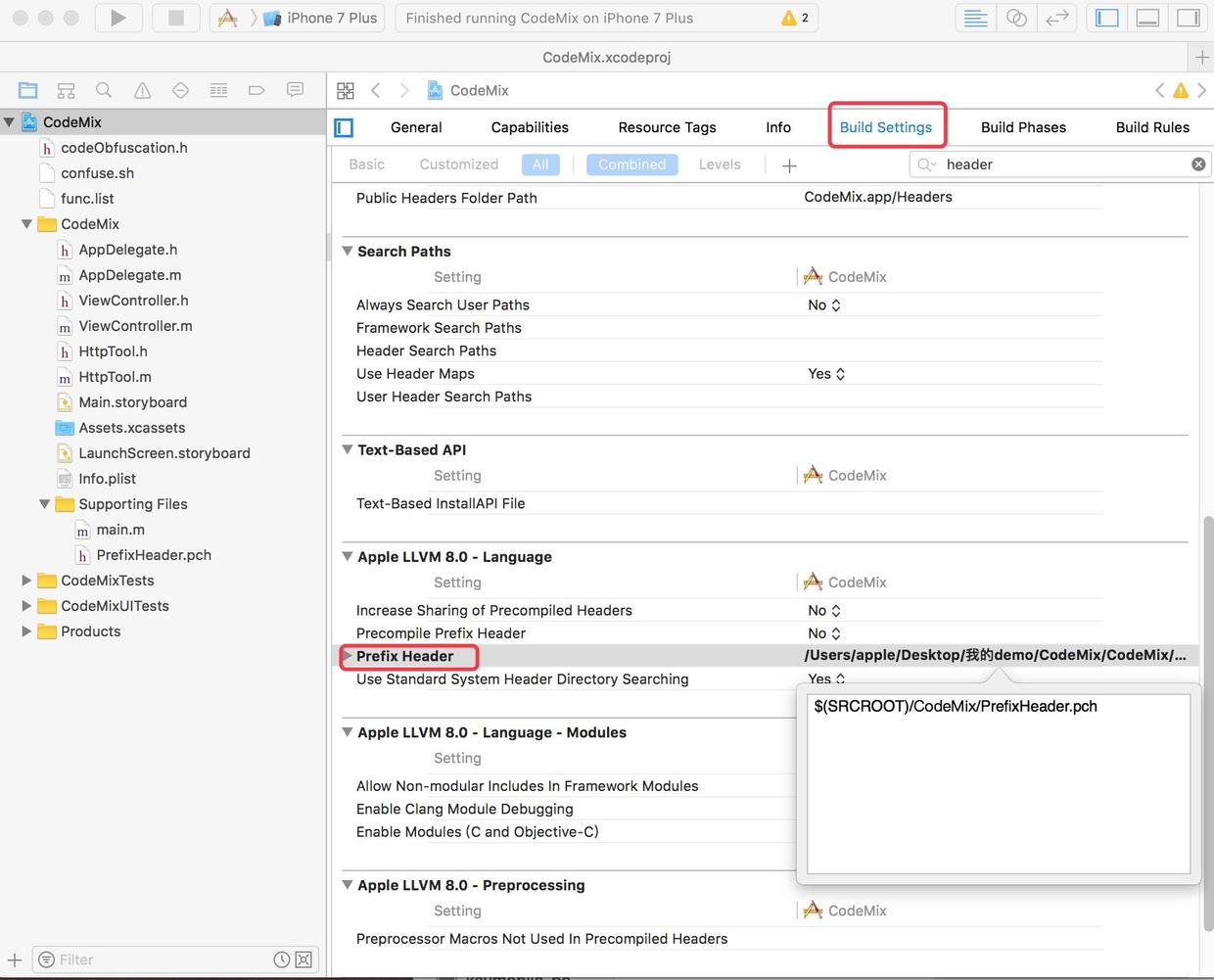The height and width of the screenshot is (980, 1214).
Task: Show only recent files filter
Action: click(281, 959)
